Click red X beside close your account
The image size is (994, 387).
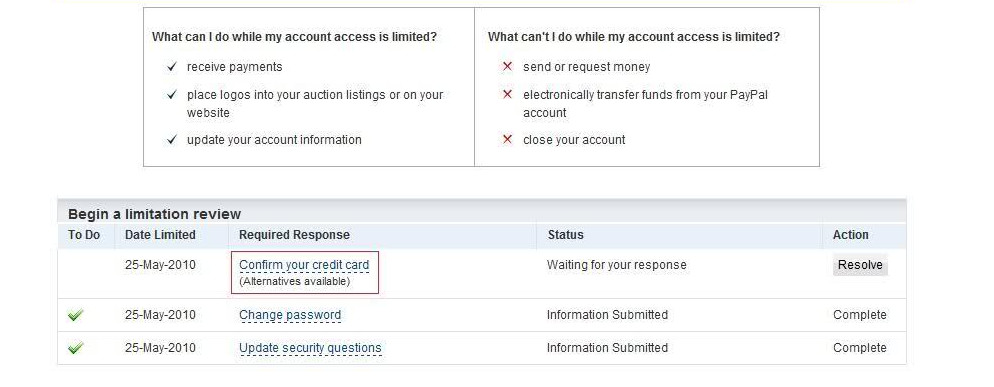(507, 140)
